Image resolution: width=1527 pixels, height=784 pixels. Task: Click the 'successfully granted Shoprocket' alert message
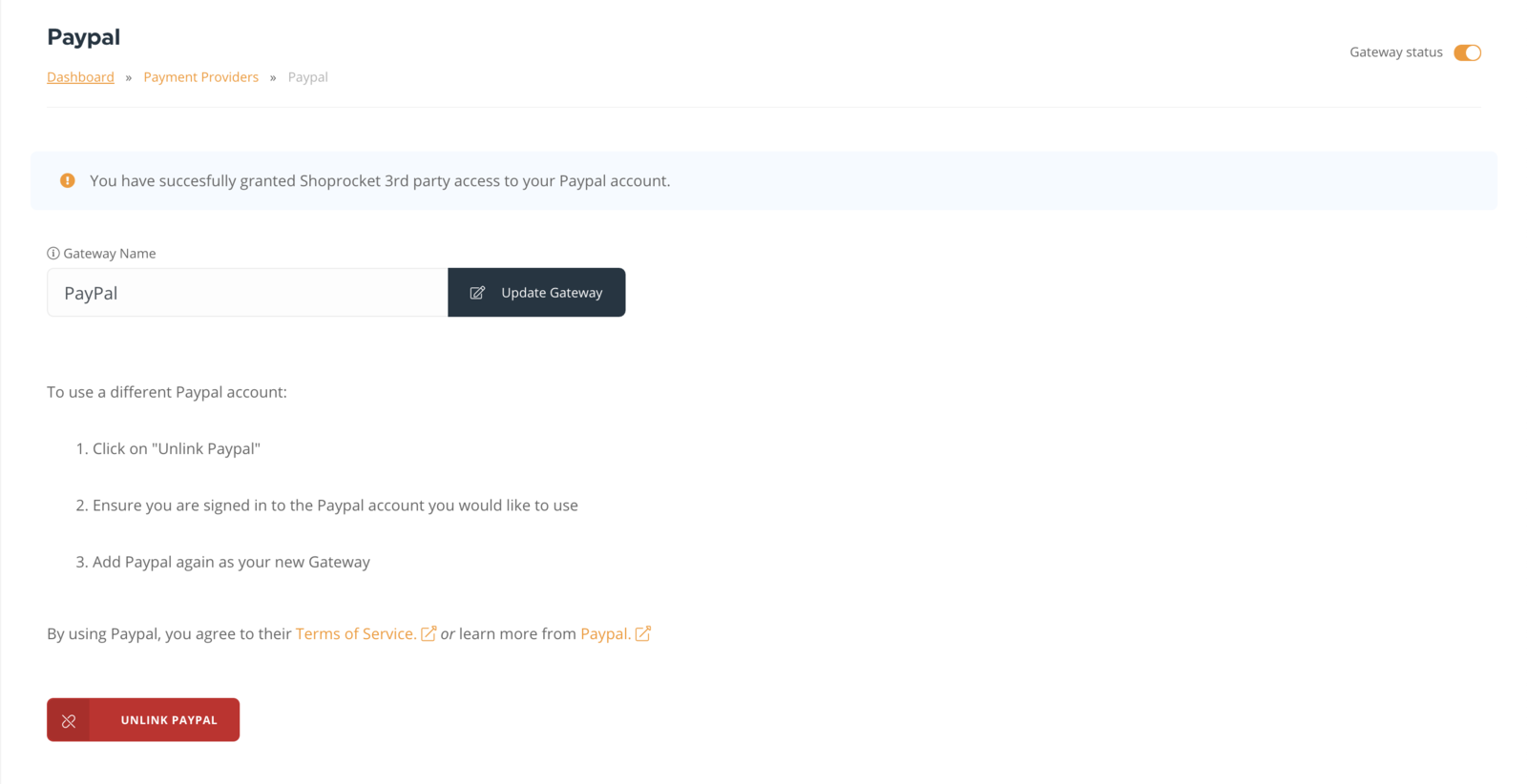point(380,181)
